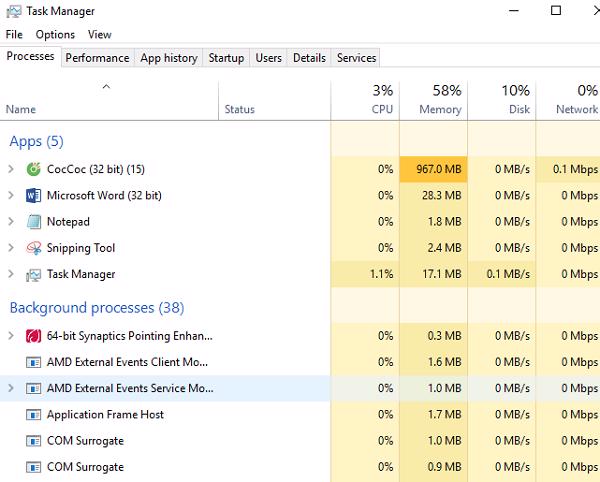Click the Task Manager title bar icon
600x482 pixels.
tap(14, 11)
